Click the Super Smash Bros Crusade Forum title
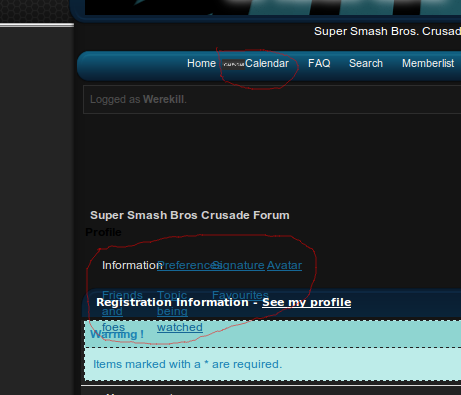Viewport: 461px width, 395px height. click(190, 215)
